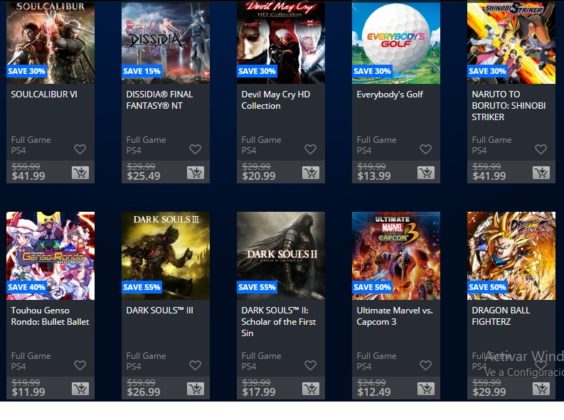Add Devil May Cry HD Collection to cart

click(310, 173)
